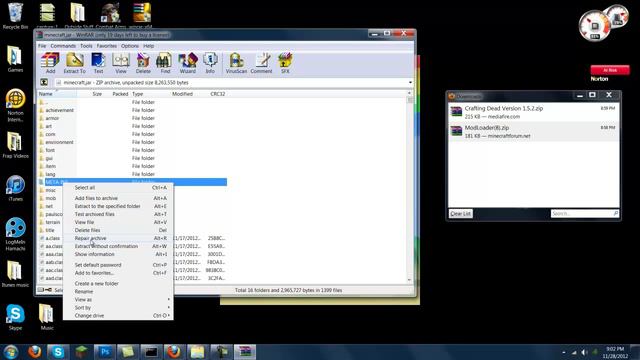
Task: Select ModLoader(8).zip download entry
Action: coord(533,131)
